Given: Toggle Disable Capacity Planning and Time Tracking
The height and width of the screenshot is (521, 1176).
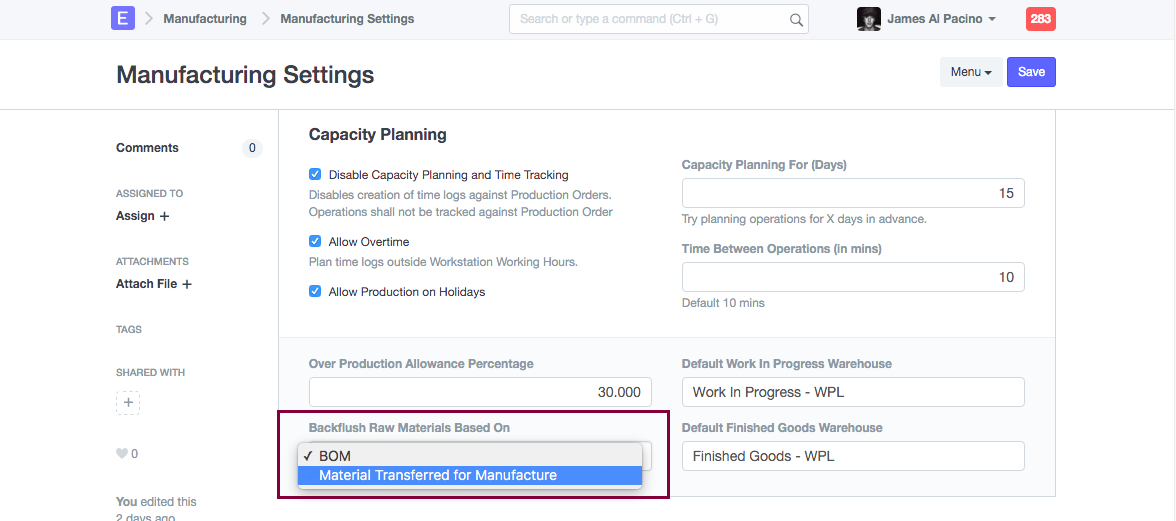Looking at the screenshot, I should click(315, 174).
